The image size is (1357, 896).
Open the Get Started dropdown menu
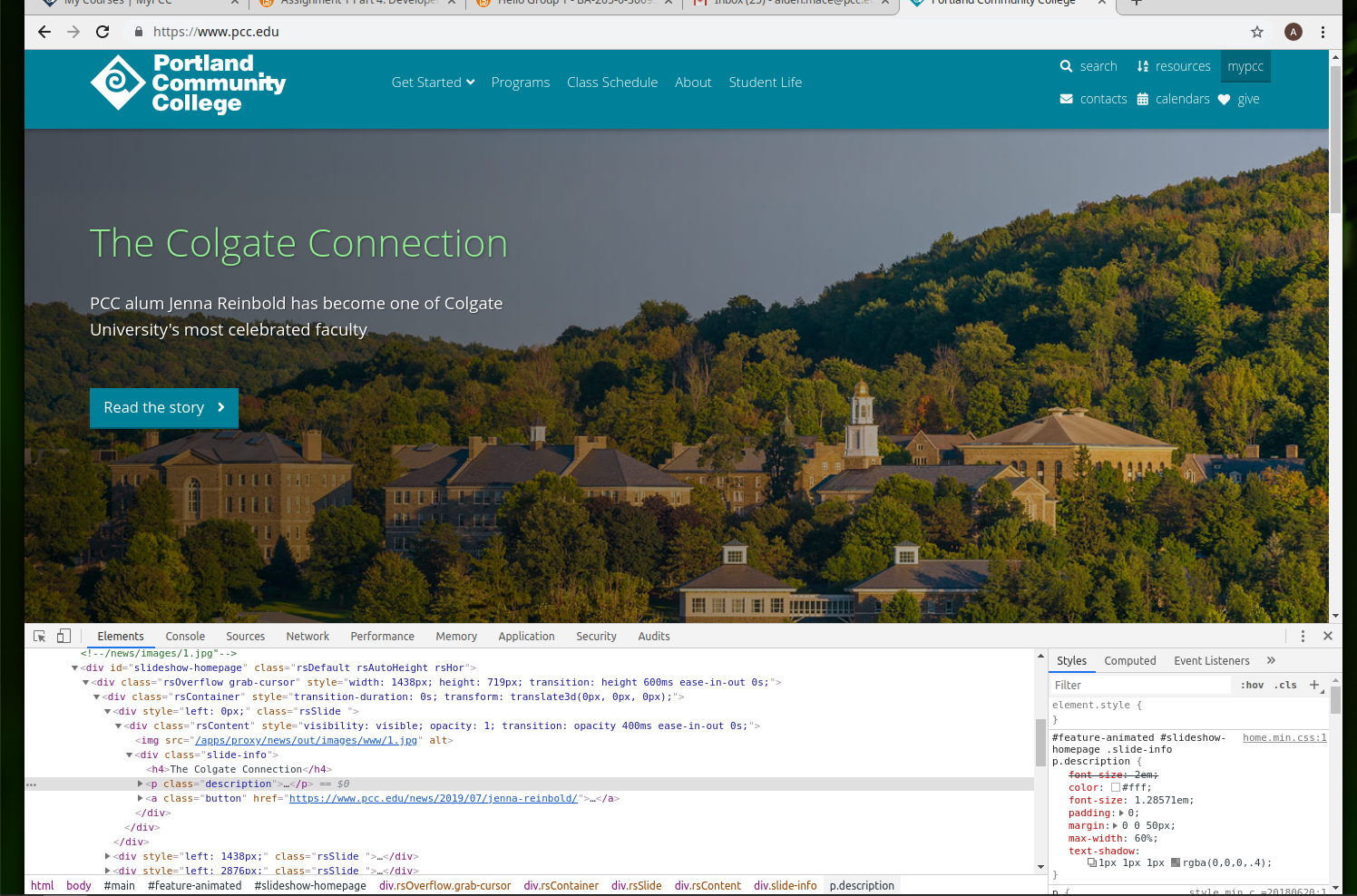[x=433, y=83]
